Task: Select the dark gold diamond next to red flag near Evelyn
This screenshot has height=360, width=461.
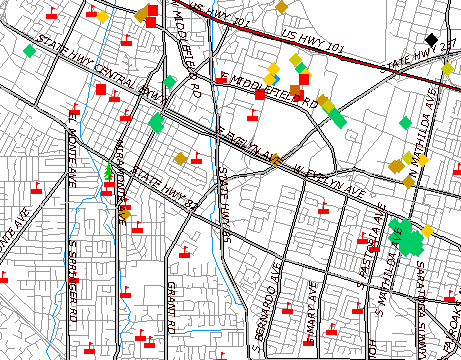Action: [180, 159]
